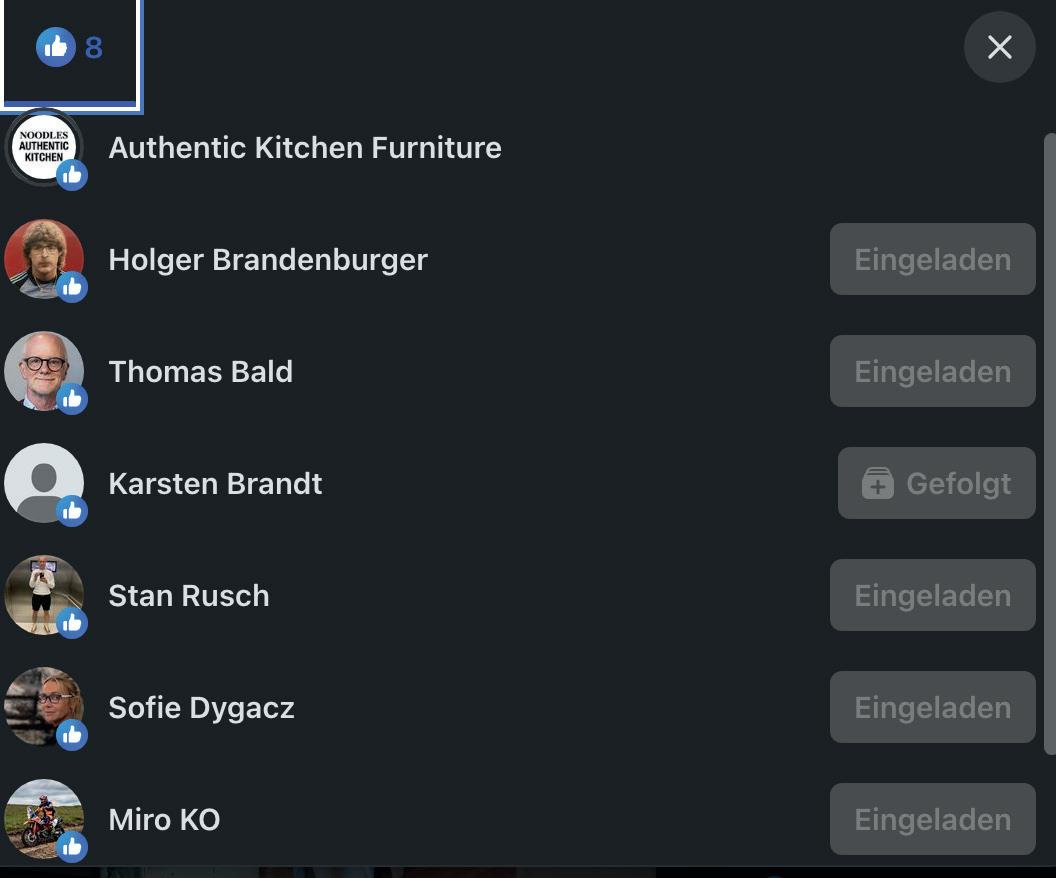The width and height of the screenshot is (1056, 878).
Task: Open Stan Rusch's profile picture
Action: point(44,595)
